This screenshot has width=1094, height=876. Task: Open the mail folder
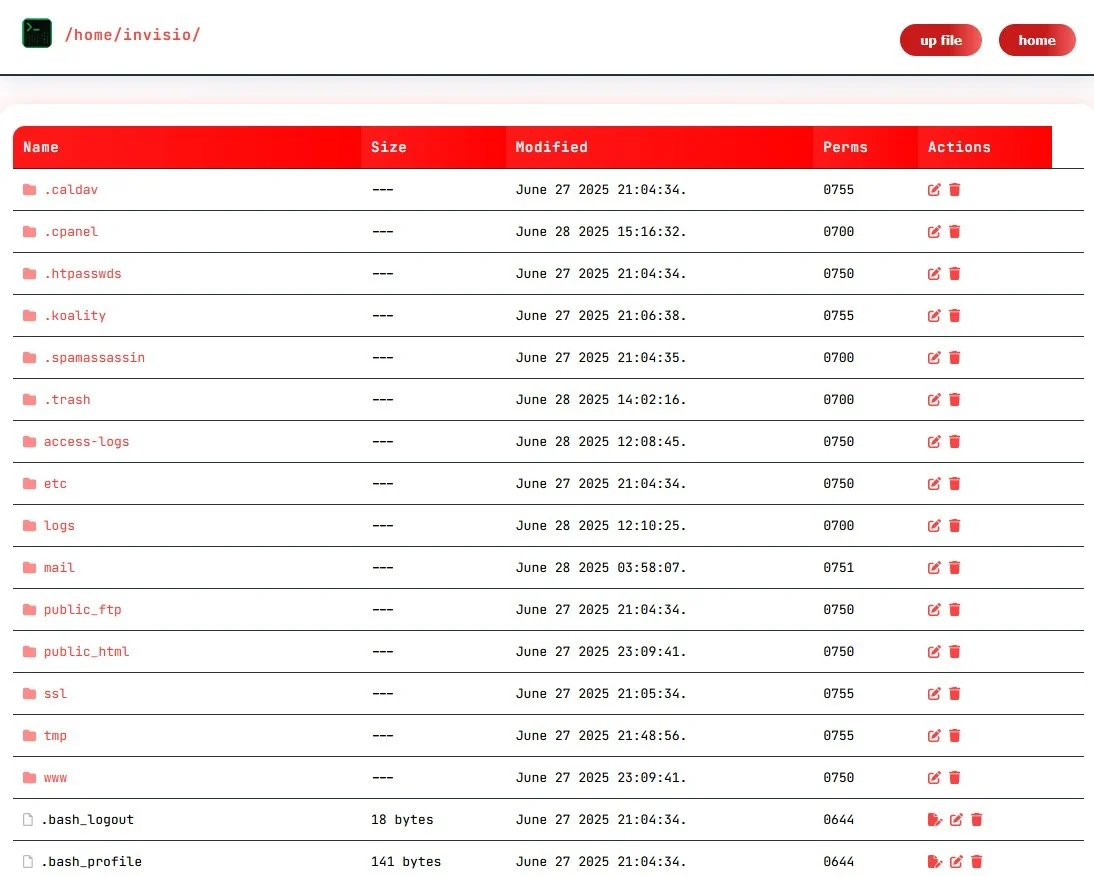(x=58, y=567)
